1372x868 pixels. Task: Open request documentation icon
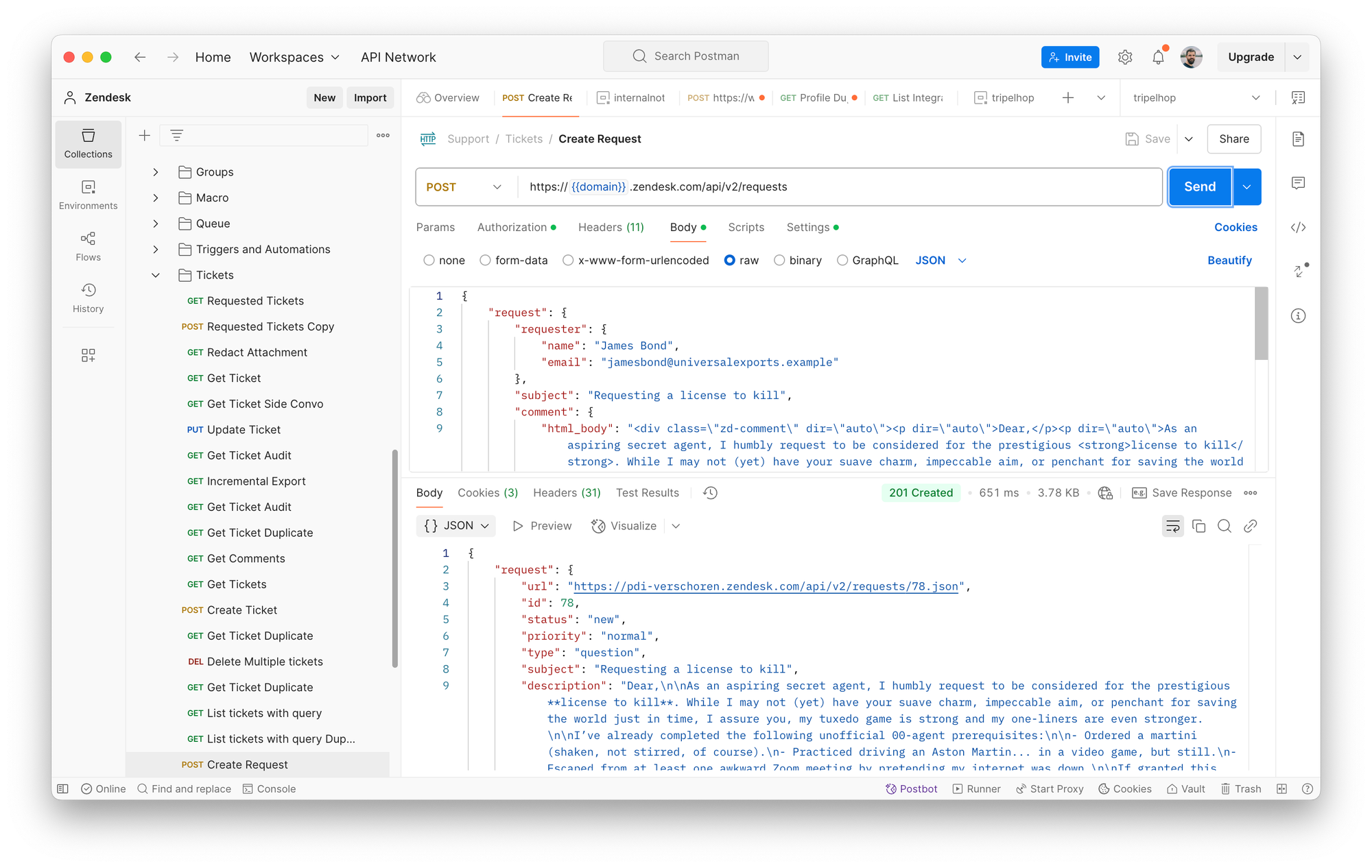[x=1298, y=139]
